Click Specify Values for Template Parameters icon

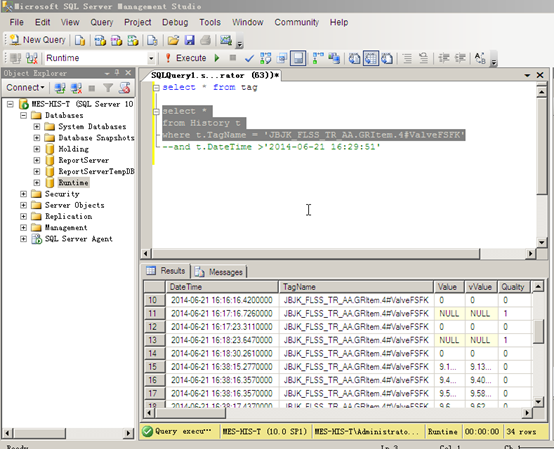[x=480, y=58]
